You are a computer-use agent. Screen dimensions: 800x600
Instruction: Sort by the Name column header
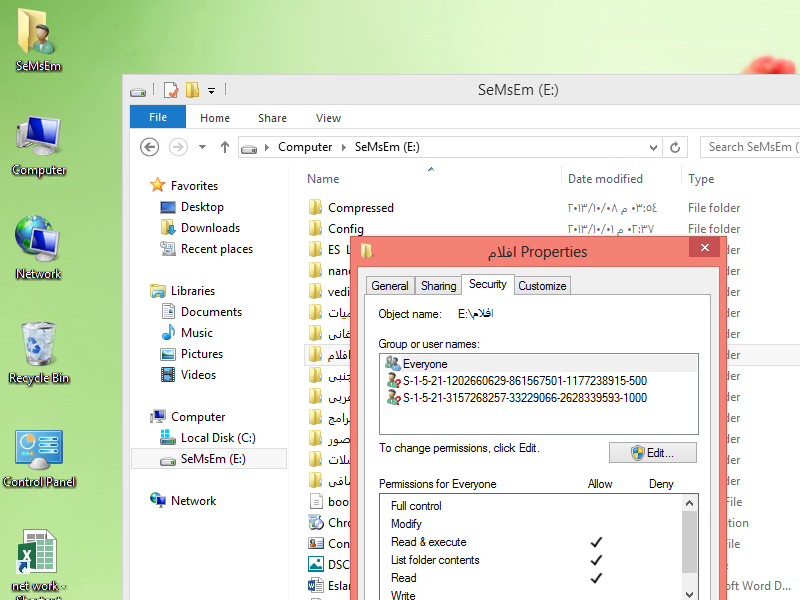click(x=323, y=179)
